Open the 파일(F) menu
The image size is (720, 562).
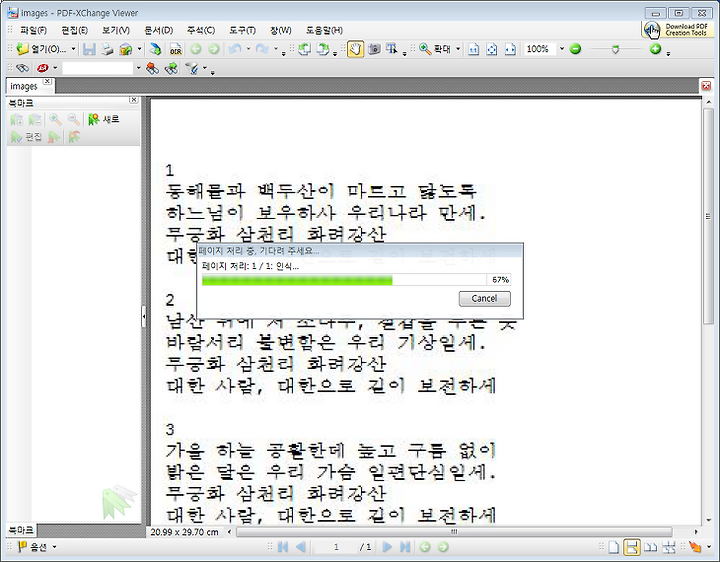(x=33, y=30)
